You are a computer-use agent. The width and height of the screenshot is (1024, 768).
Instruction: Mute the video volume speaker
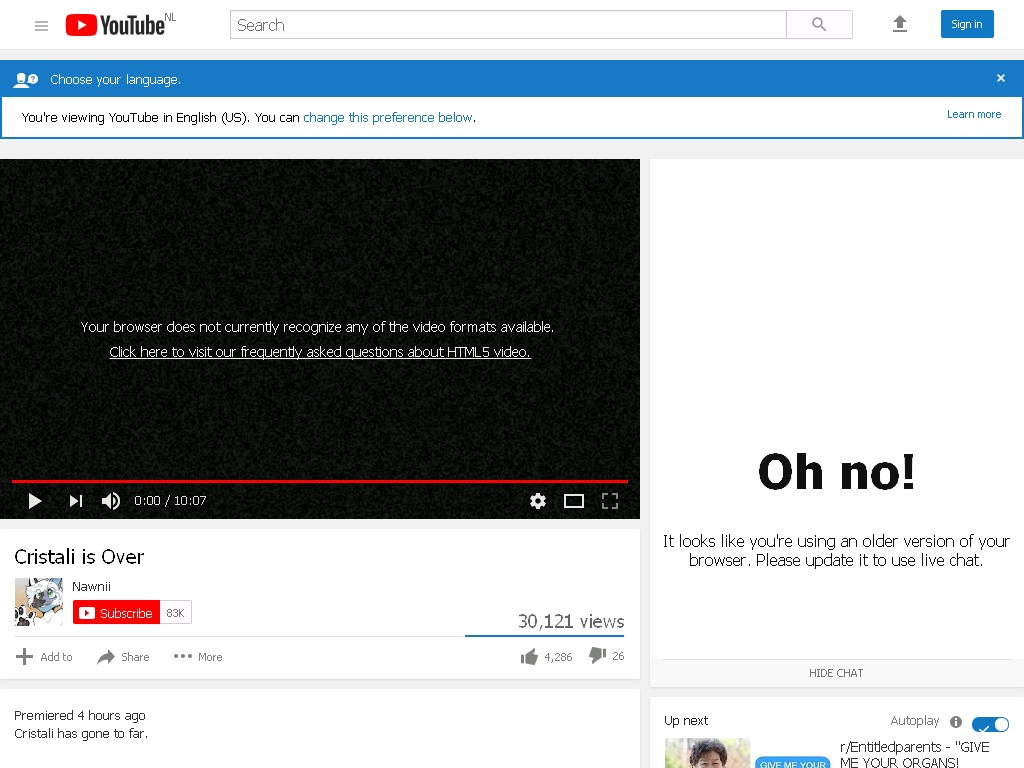tap(111, 501)
